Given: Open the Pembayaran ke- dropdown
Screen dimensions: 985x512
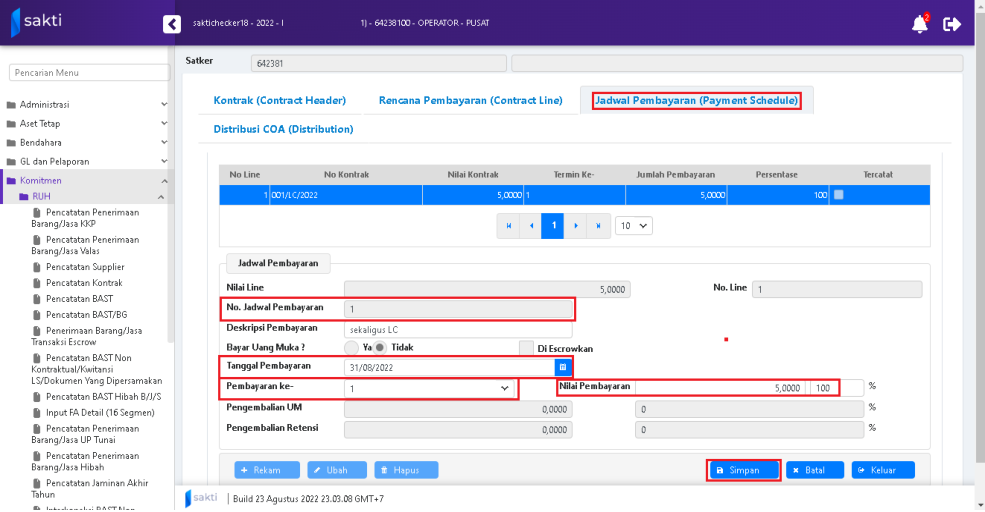Looking at the screenshot, I should click(x=429, y=388).
